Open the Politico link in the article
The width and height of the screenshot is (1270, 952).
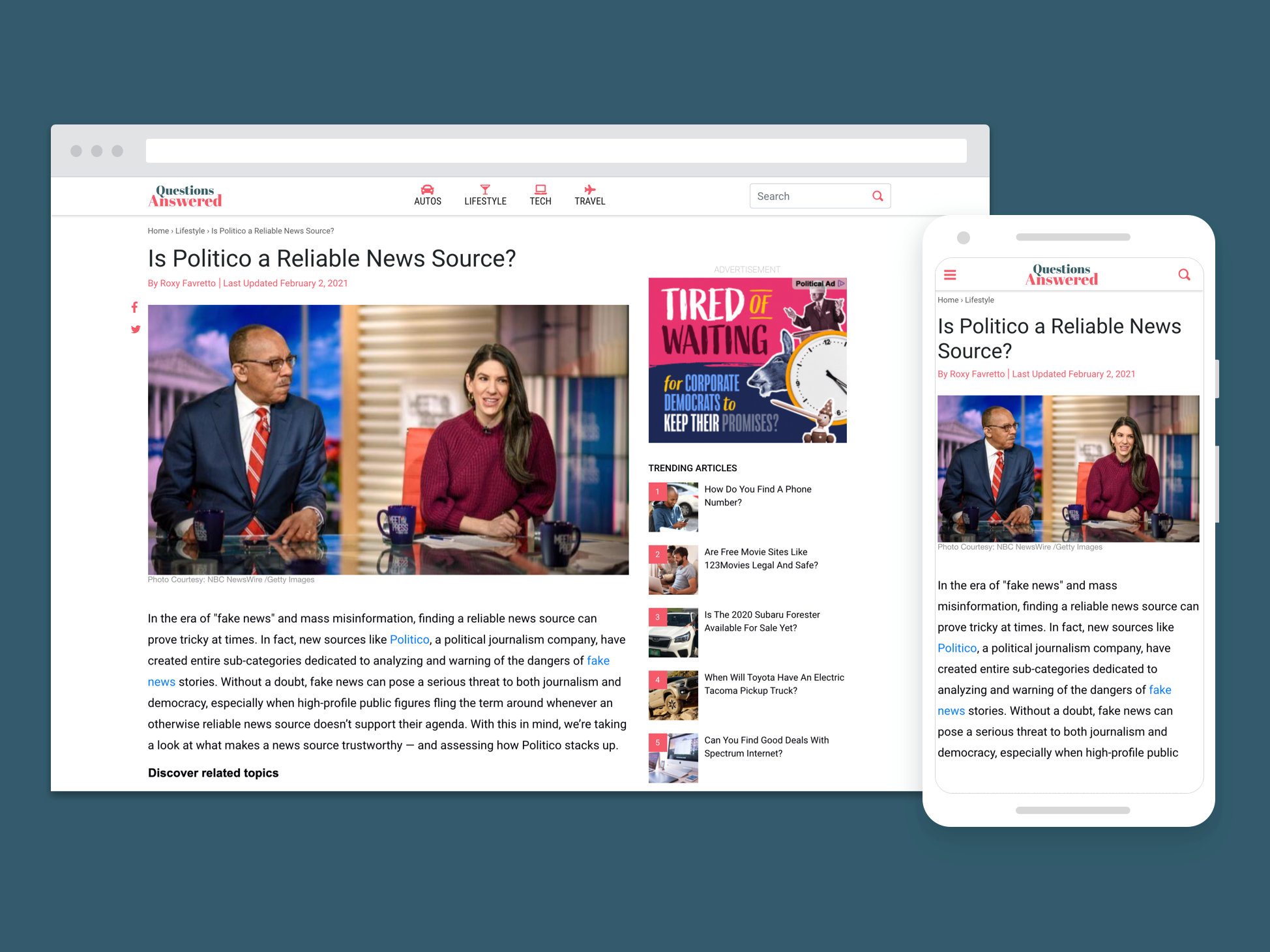click(x=409, y=639)
